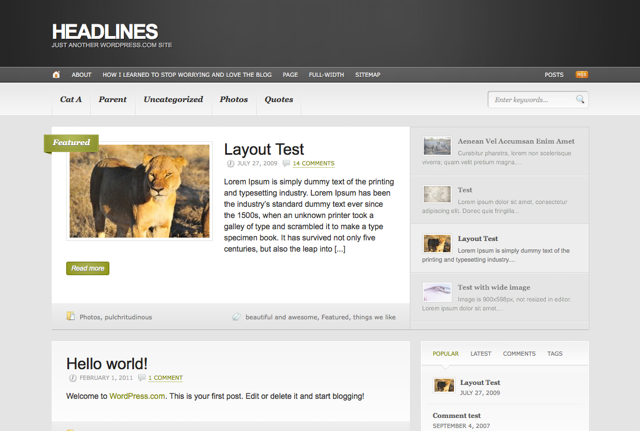Open the Full-Width page menu

point(326,75)
